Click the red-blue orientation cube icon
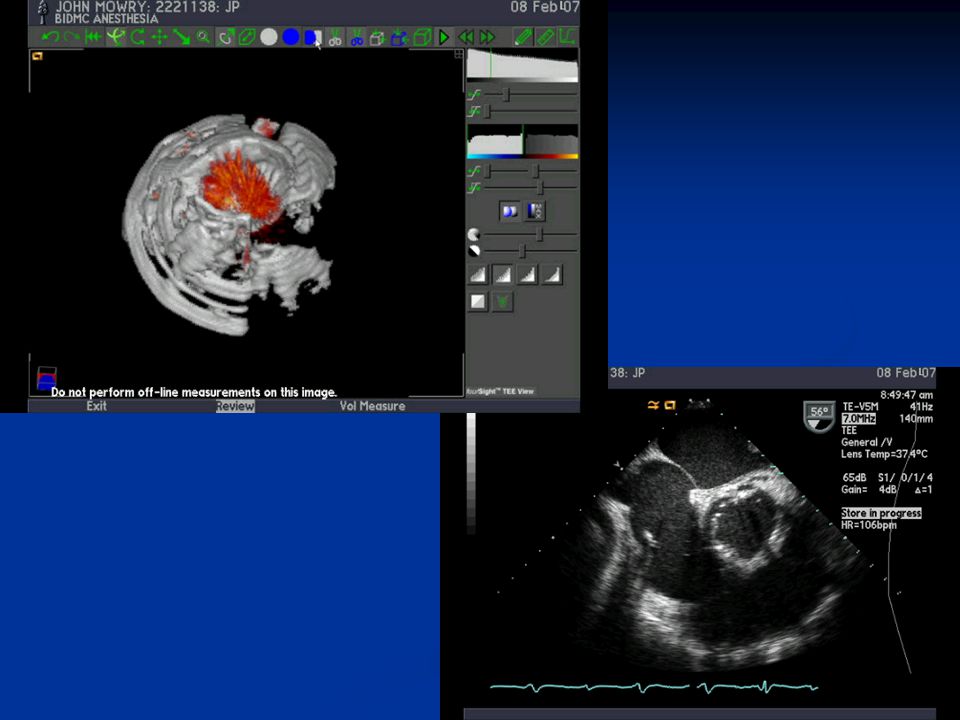 (47, 379)
